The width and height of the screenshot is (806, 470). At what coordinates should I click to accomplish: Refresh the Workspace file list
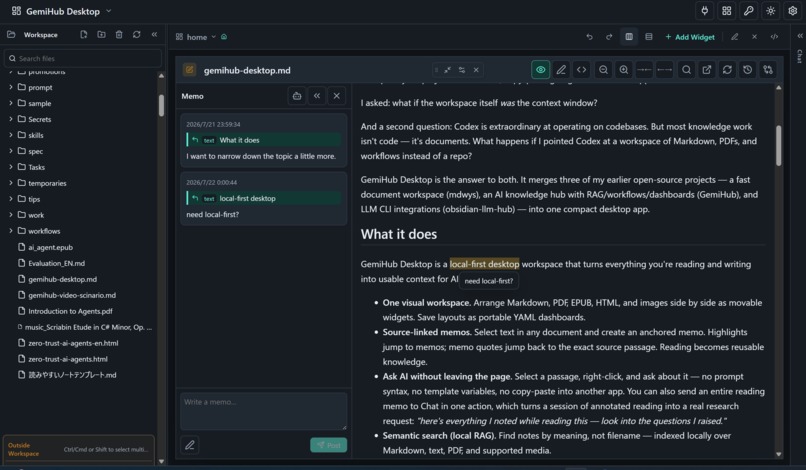[136, 34]
